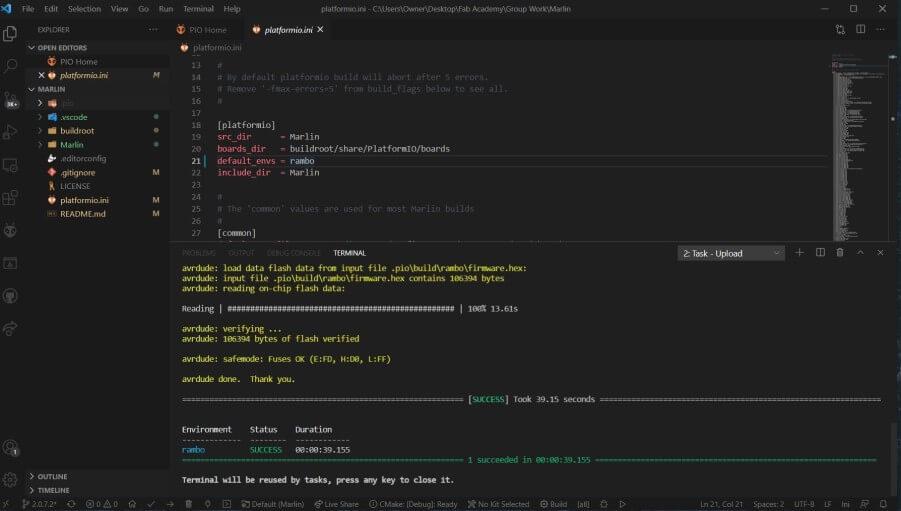Switch to the PROBLEMS panel tab

point(199,253)
